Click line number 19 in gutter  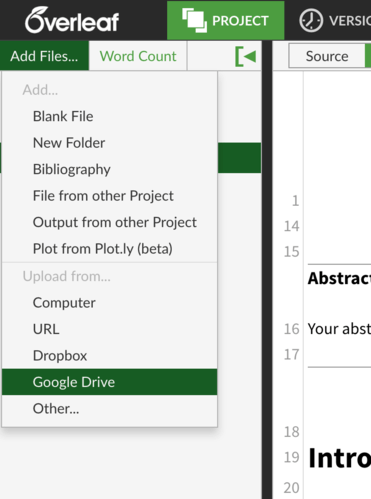point(291,457)
